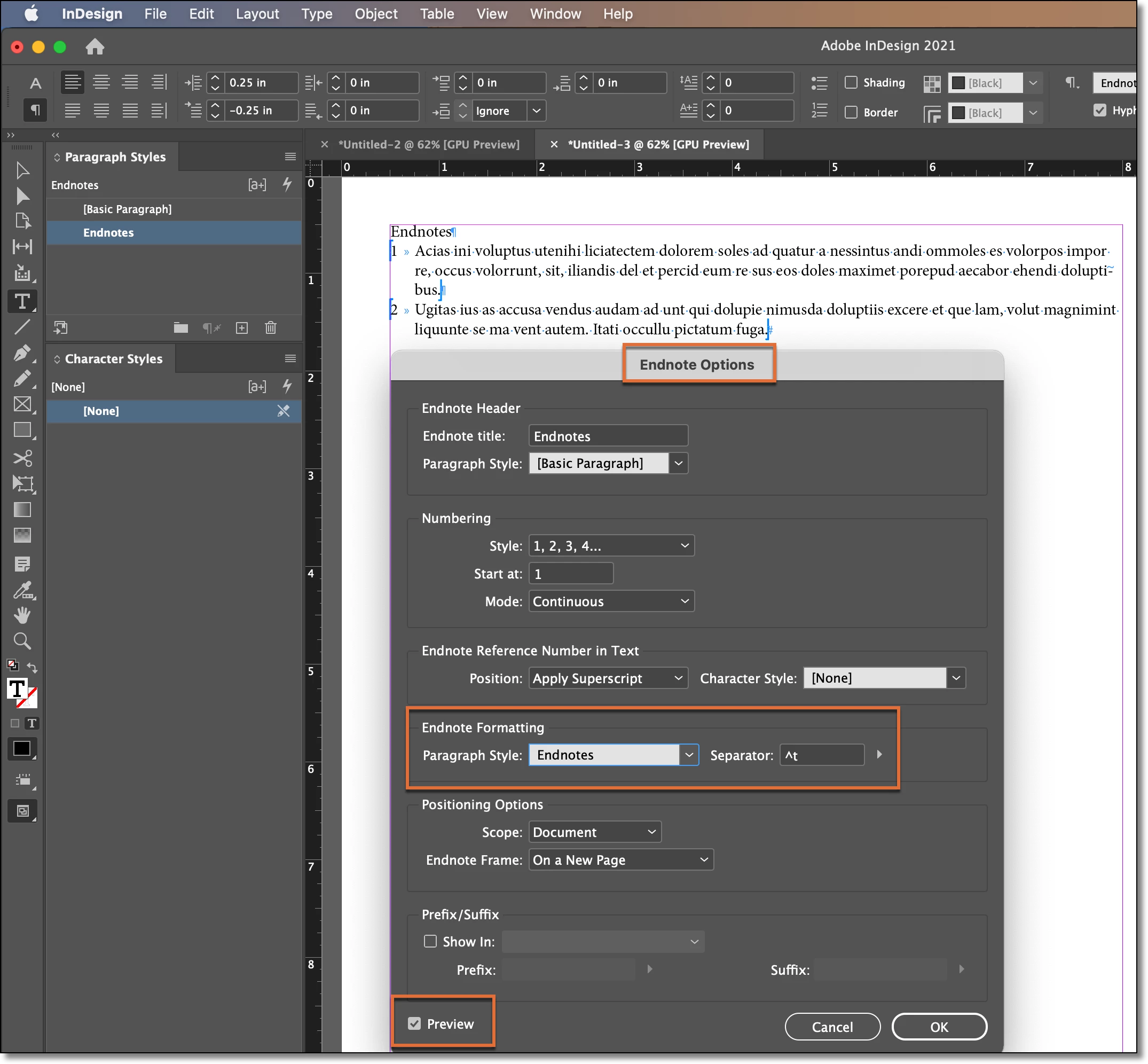This screenshot has height=1064, width=1148.
Task: Open the Table menu
Action: point(436,14)
